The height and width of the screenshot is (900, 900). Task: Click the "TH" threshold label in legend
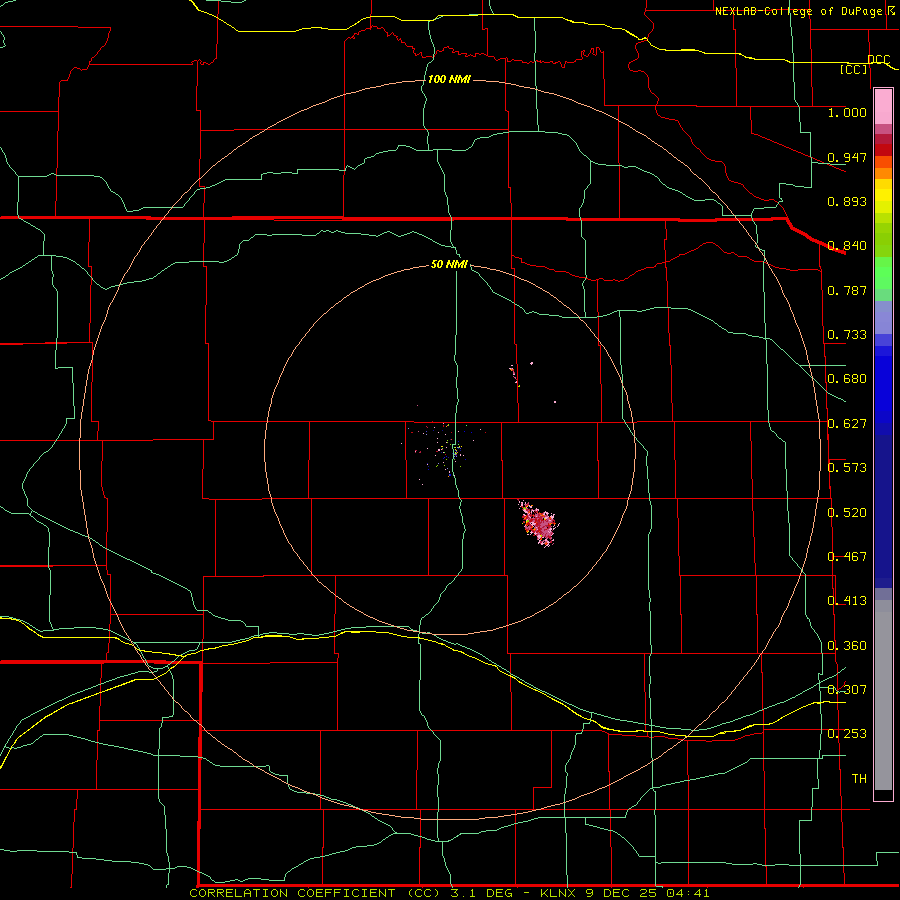tap(859, 779)
